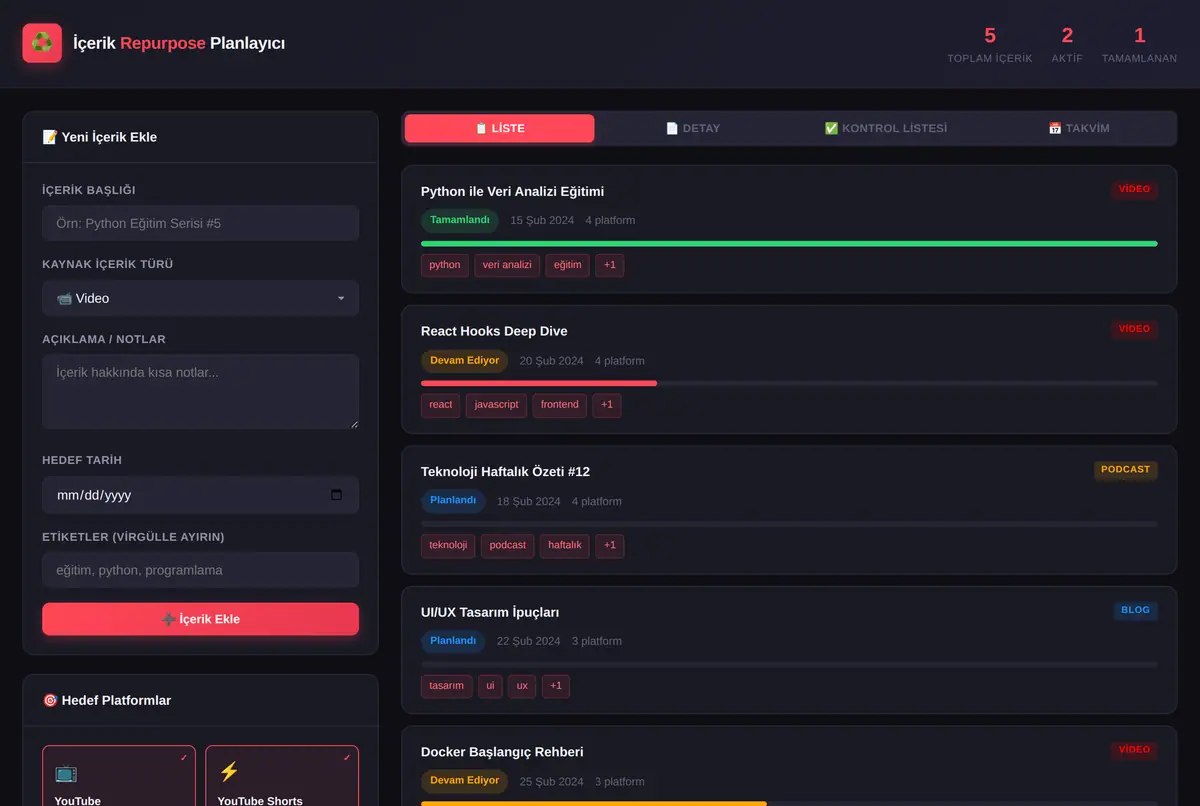The height and width of the screenshot is (806, 1200).
Task: Click the Toplam İçerik stat
Action: 990,45
